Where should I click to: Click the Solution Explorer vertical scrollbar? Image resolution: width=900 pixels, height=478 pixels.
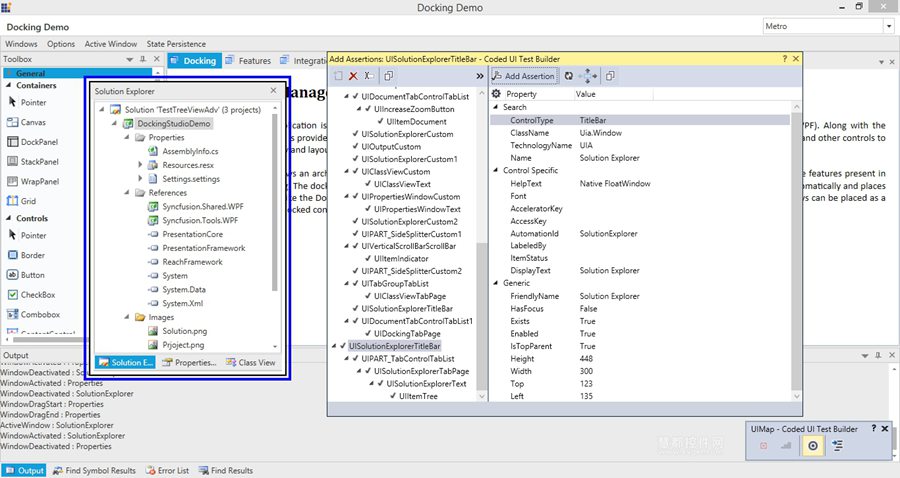[275, 226]
